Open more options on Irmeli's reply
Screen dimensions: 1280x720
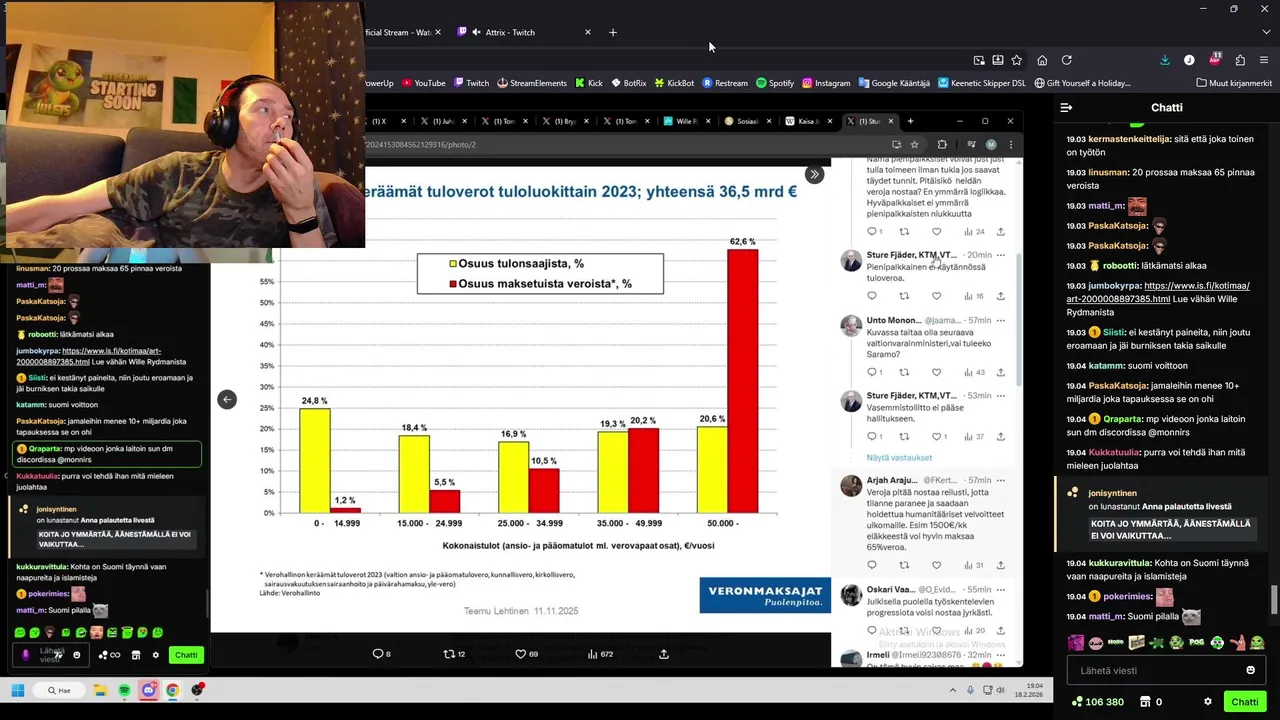(x=1001, y=654)
